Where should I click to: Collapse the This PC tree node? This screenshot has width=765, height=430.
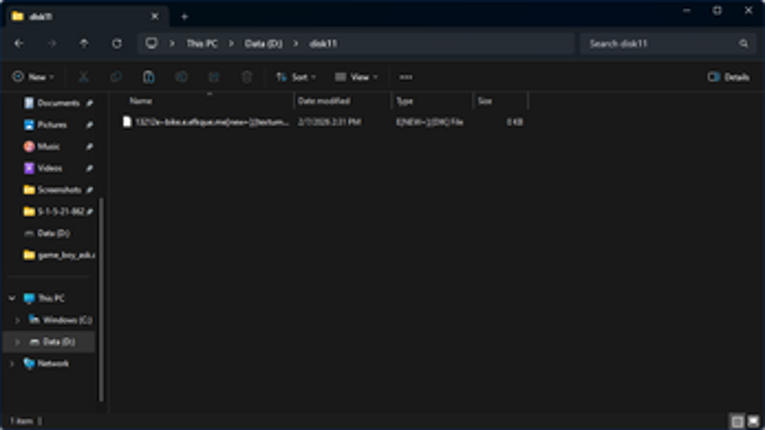tap(12, 298)
